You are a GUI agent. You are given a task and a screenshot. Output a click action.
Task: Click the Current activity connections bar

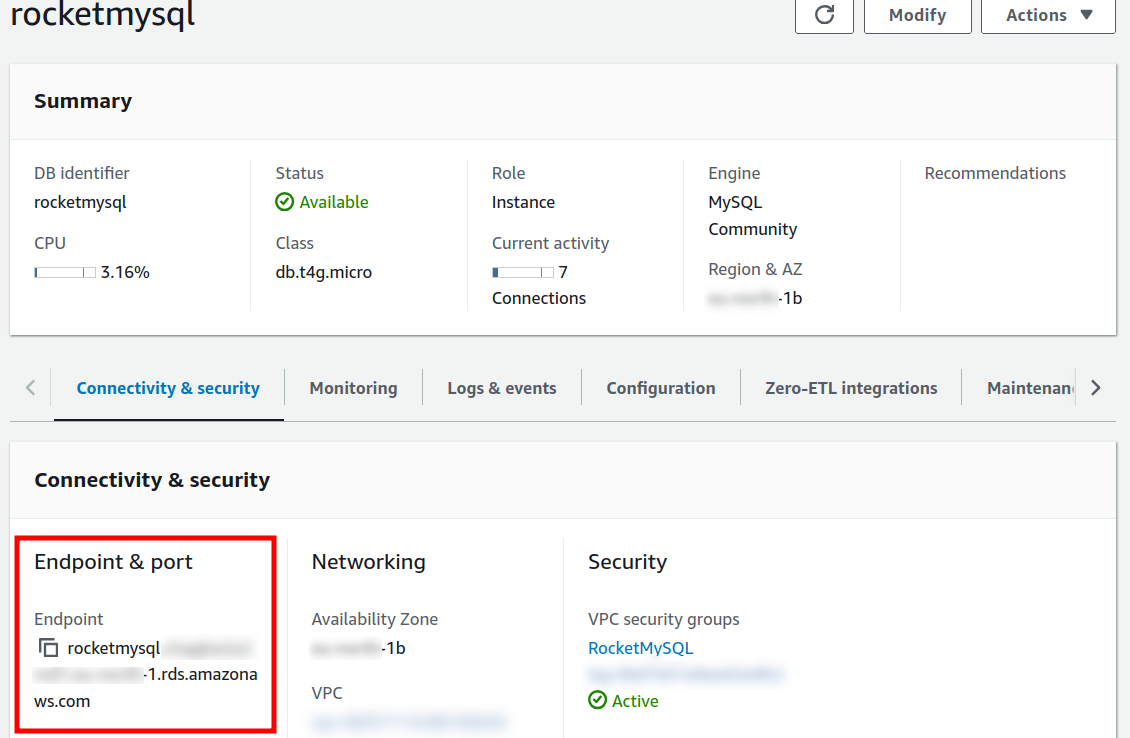pyautogui.click(x=523, y=272)
